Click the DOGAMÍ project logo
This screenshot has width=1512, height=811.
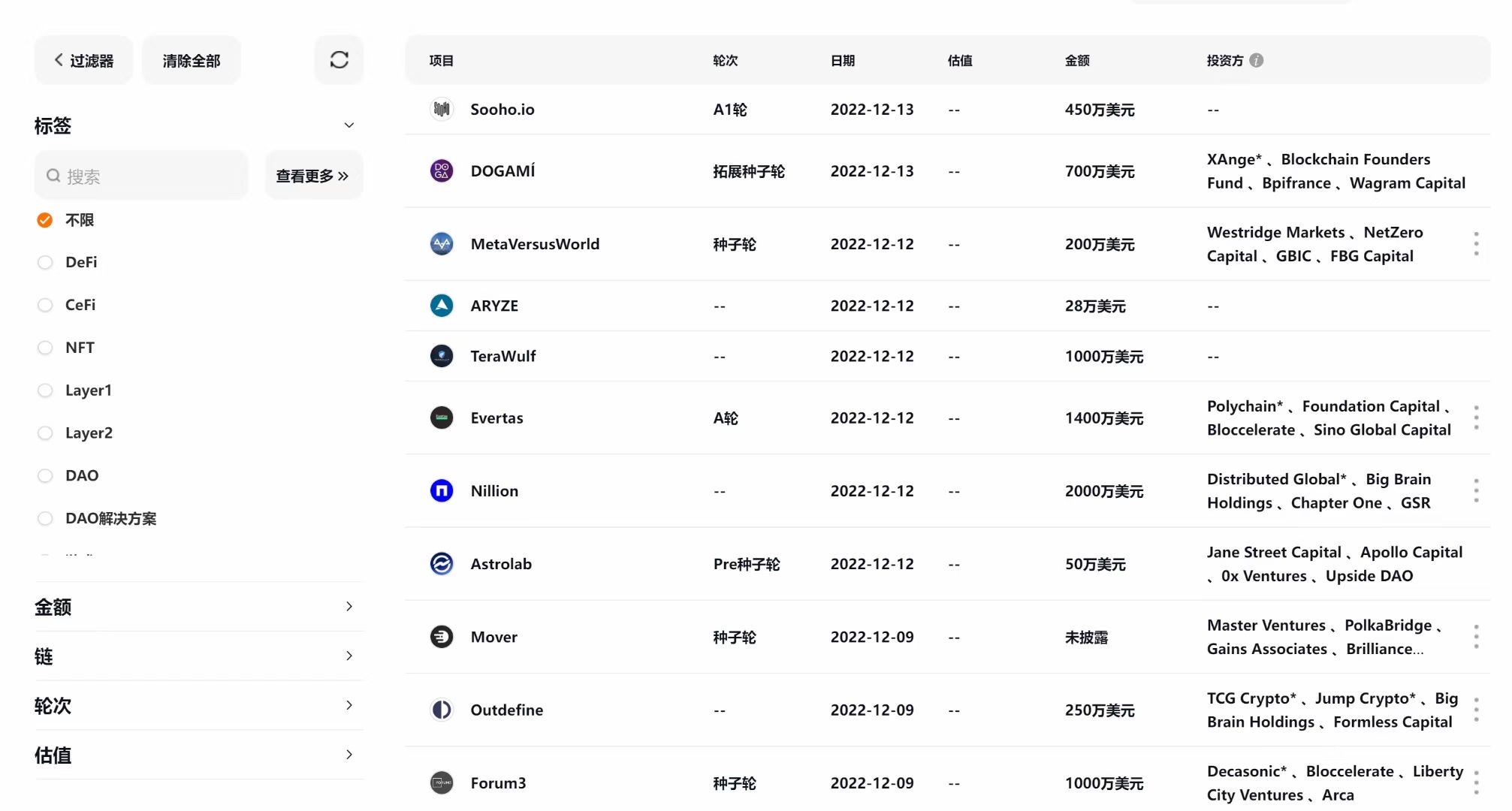pos(442,170)
